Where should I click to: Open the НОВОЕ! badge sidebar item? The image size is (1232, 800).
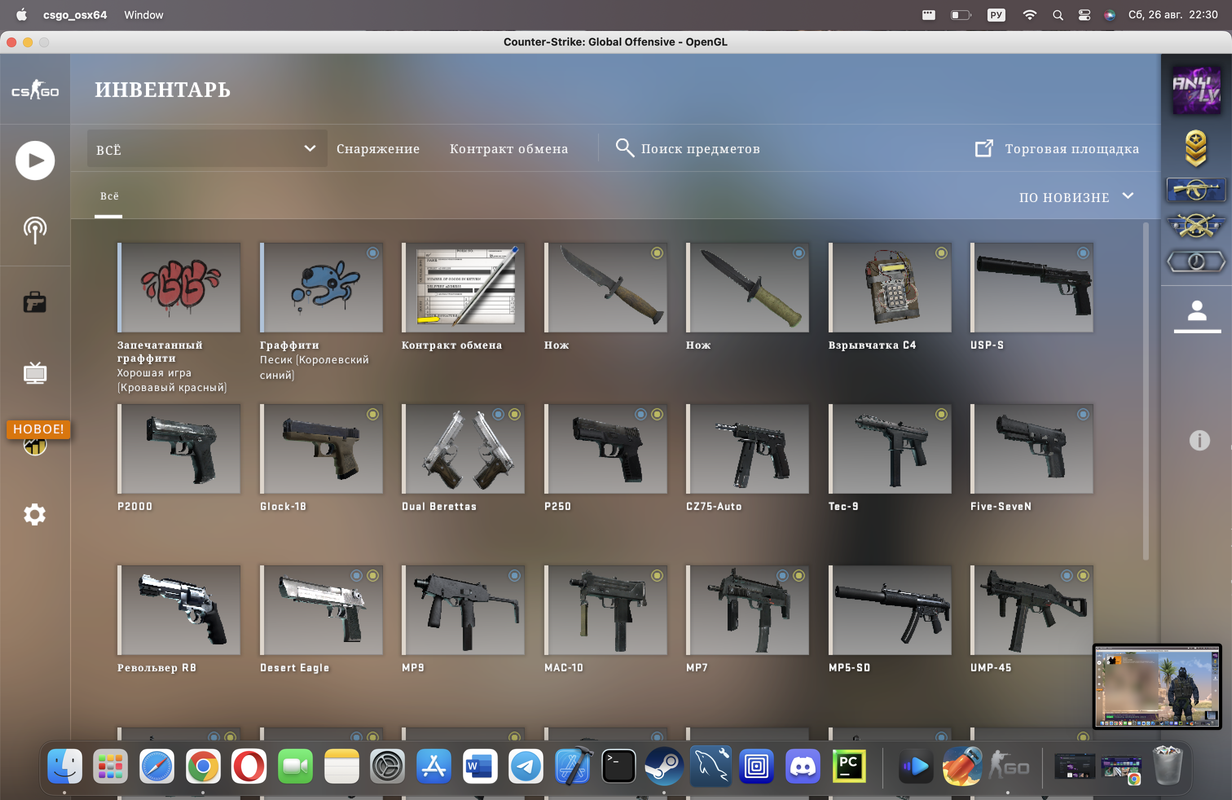tap(38, 429)
